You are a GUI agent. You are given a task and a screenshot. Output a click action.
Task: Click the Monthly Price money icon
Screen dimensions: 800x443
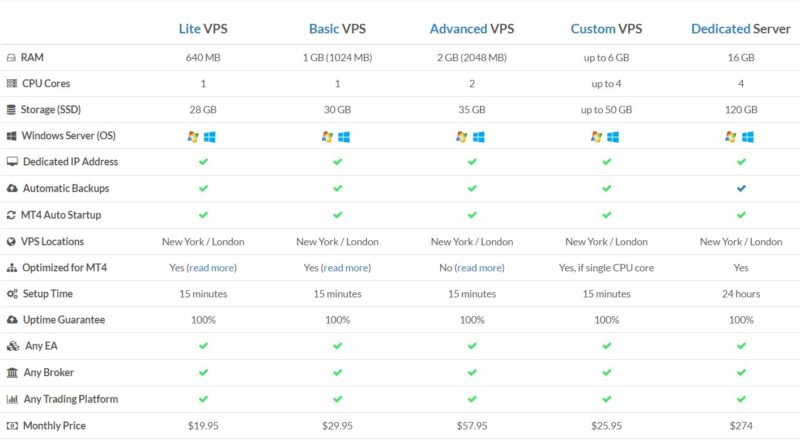[12, 426]
